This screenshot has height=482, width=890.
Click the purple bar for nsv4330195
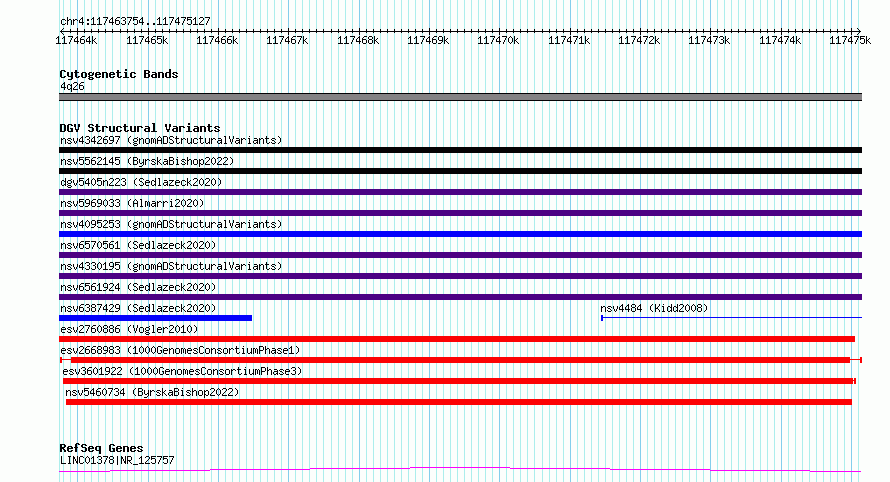[x=460, y=276]
